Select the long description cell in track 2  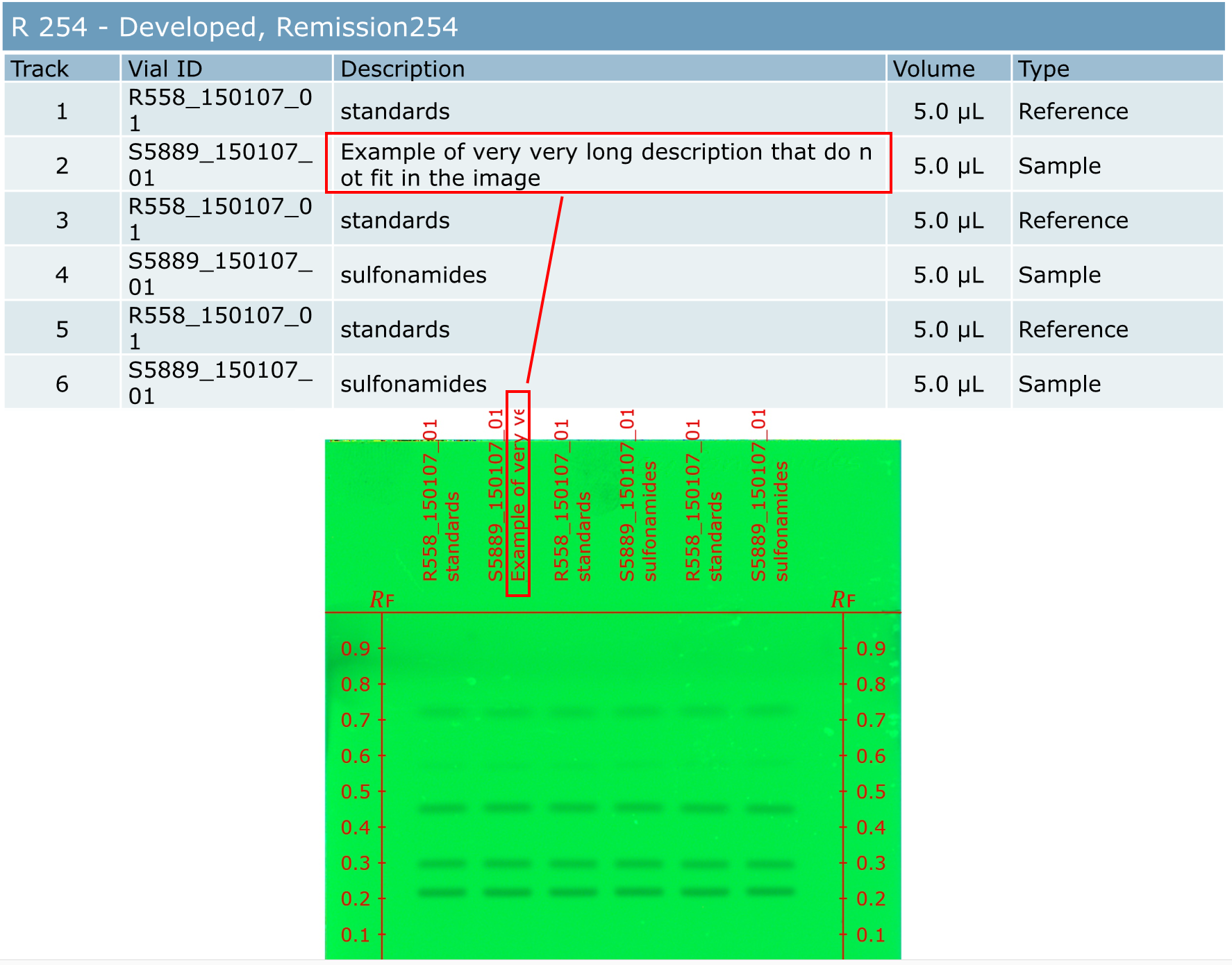point(608,165)
